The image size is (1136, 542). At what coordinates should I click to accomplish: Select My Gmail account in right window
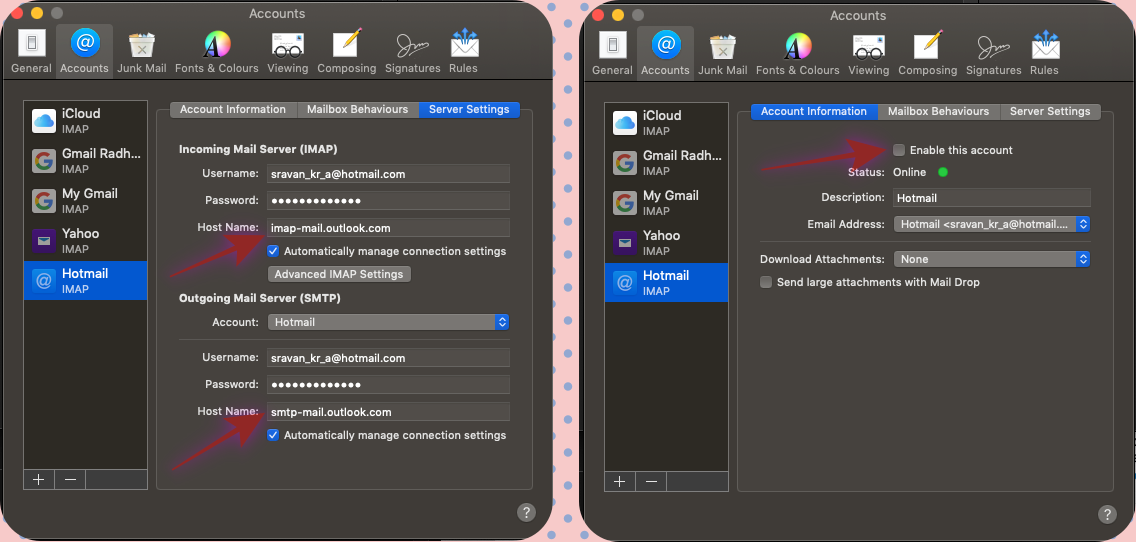pyautogui.click(x=667, y=203)
